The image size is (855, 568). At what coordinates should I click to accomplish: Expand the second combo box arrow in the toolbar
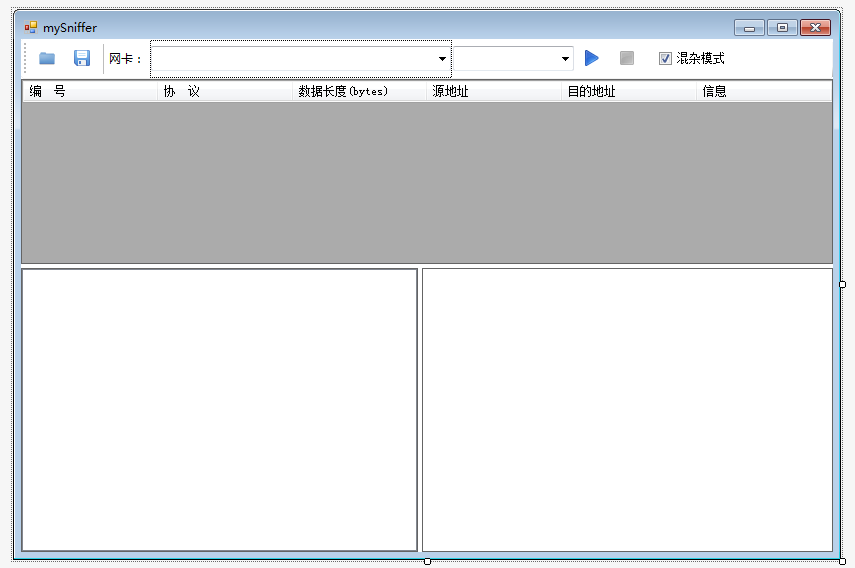click(565, 59)
